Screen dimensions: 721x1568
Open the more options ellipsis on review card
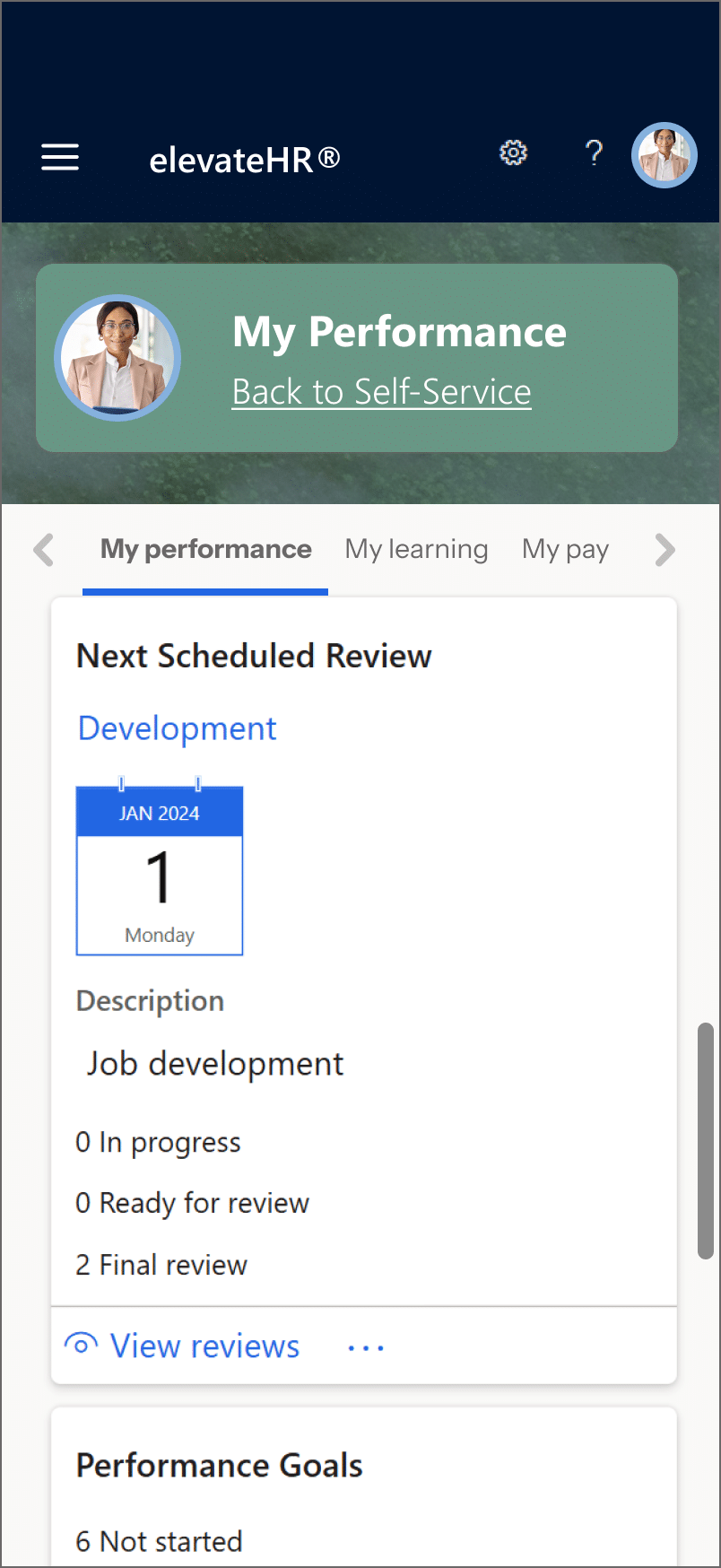(366, 1347)
